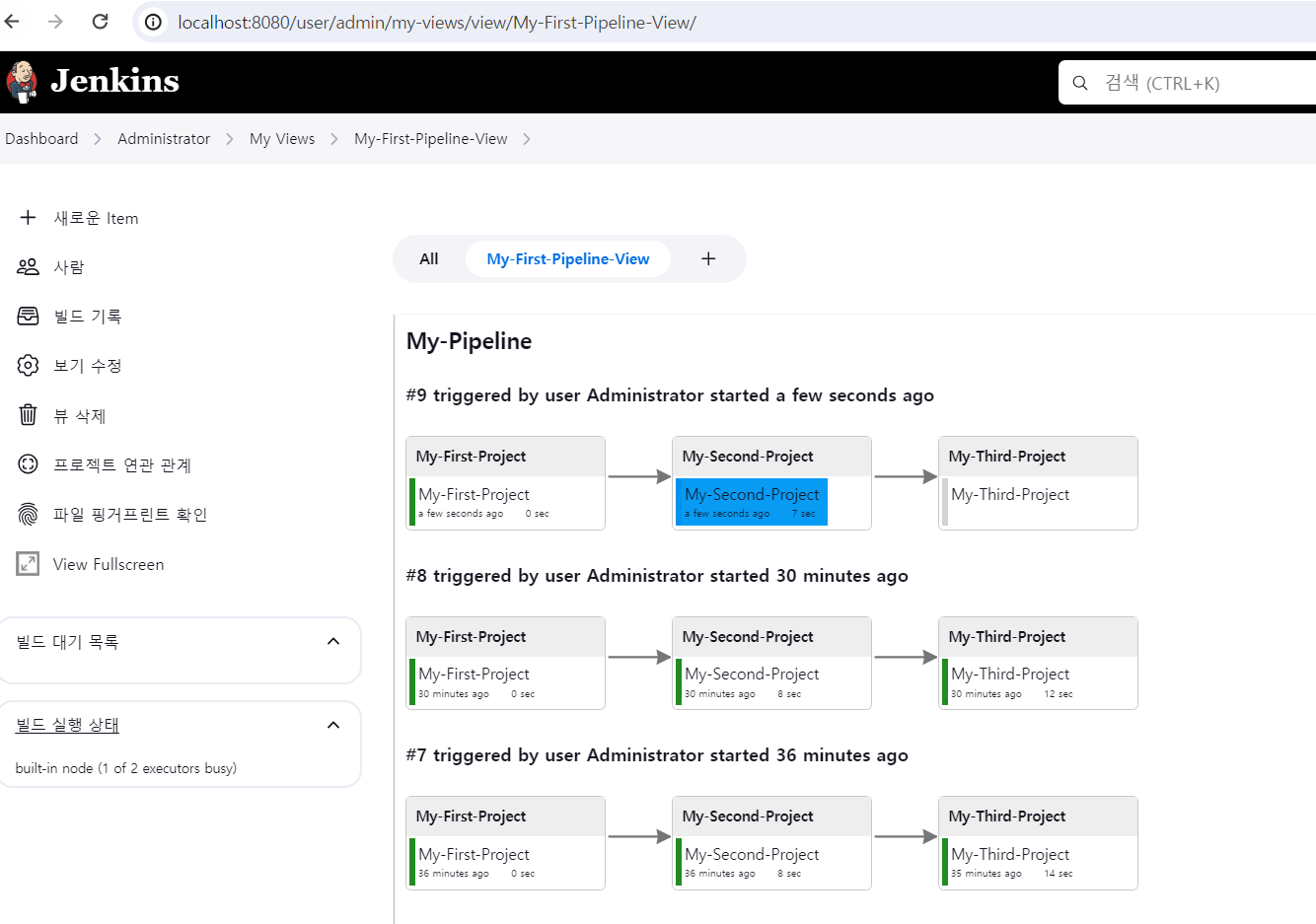Viewport: 1316px width, 924px height.
Task: Click the project relationship icon
Action: [28, 464]
